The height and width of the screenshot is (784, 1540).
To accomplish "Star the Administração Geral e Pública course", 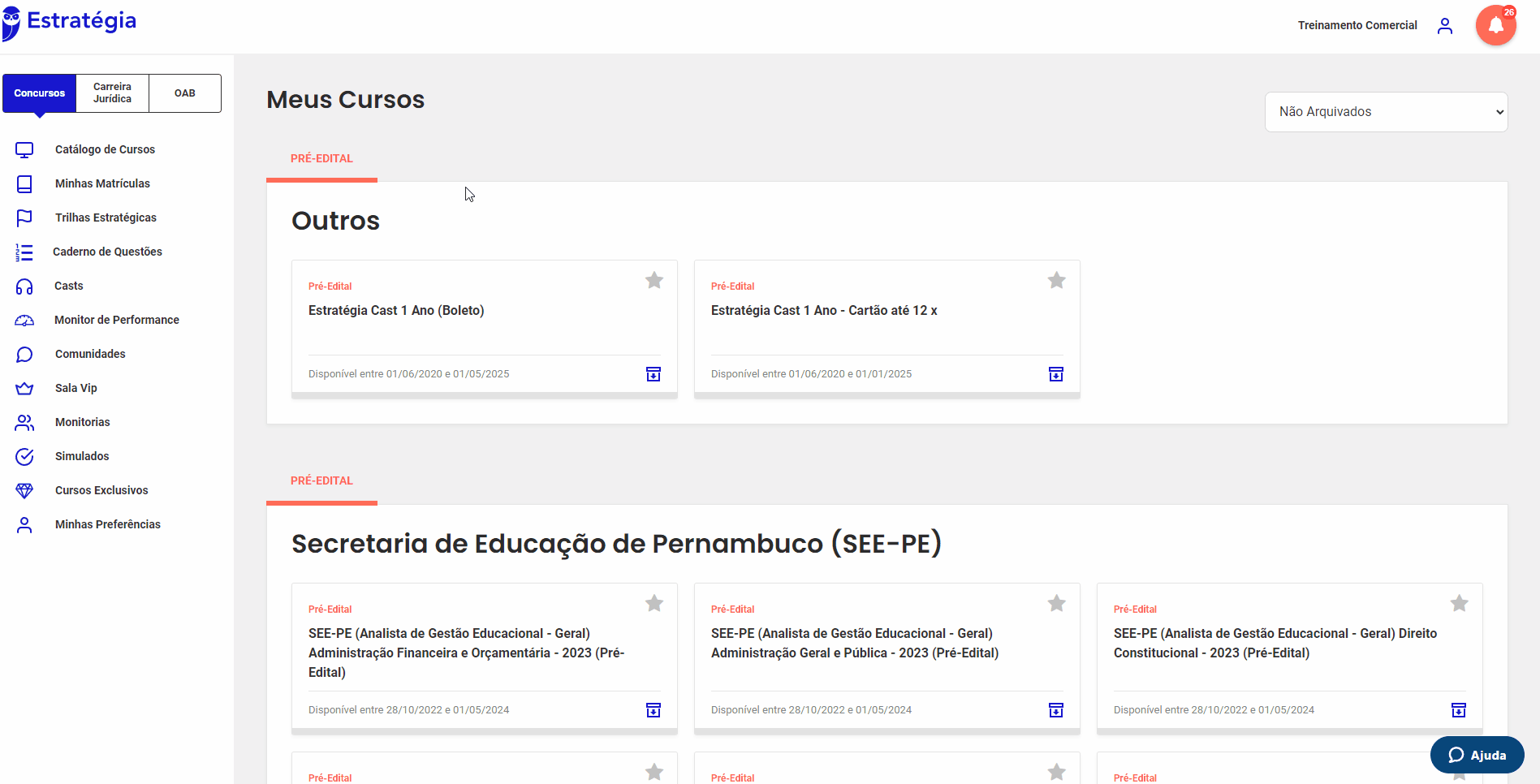I will point(1057,604).
